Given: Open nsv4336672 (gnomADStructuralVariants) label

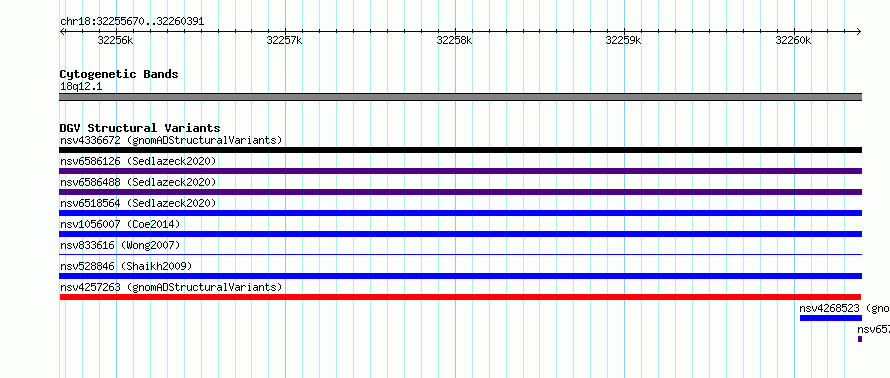Looking at the screenshot, I should pos(171,140).
